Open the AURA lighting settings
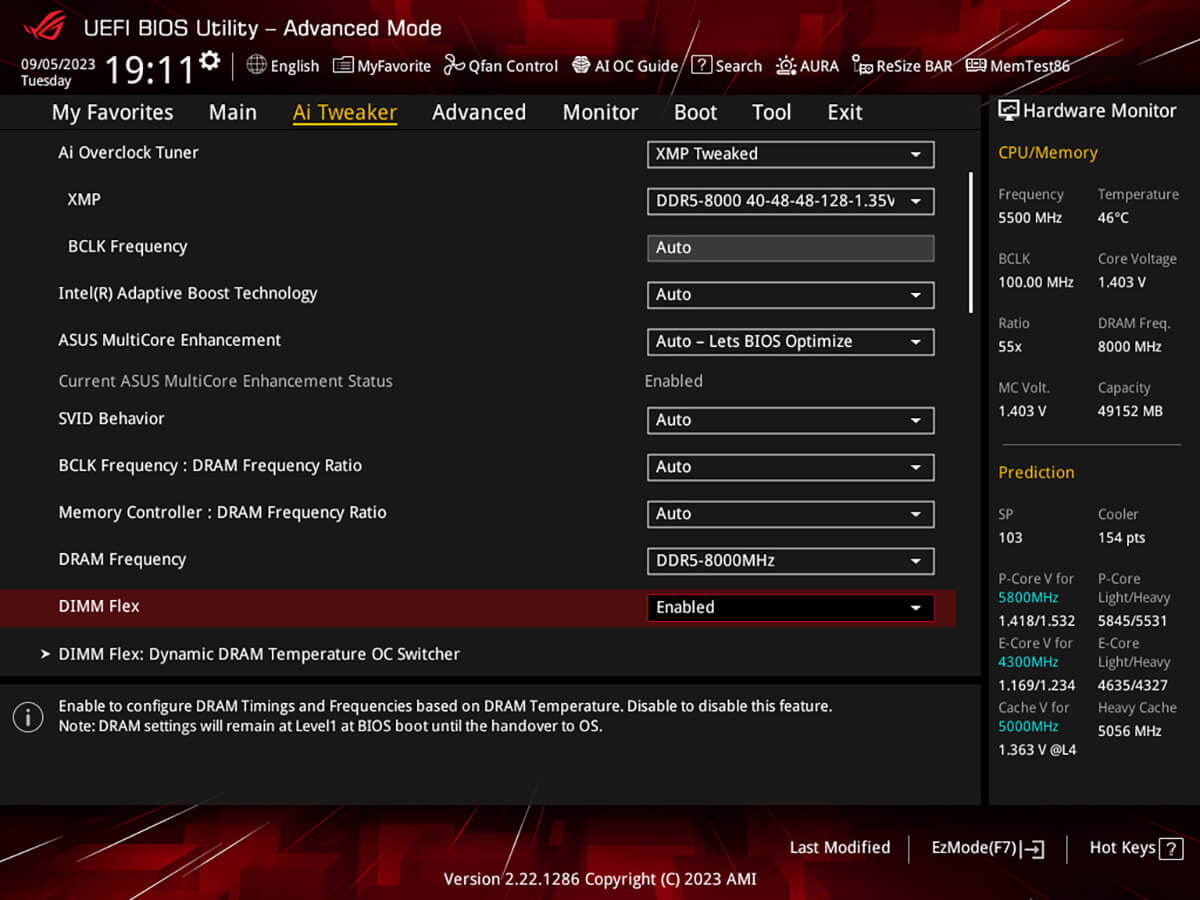Image resolution: width=1200 pixels, height=900 pixels. (x=807, y=66)
